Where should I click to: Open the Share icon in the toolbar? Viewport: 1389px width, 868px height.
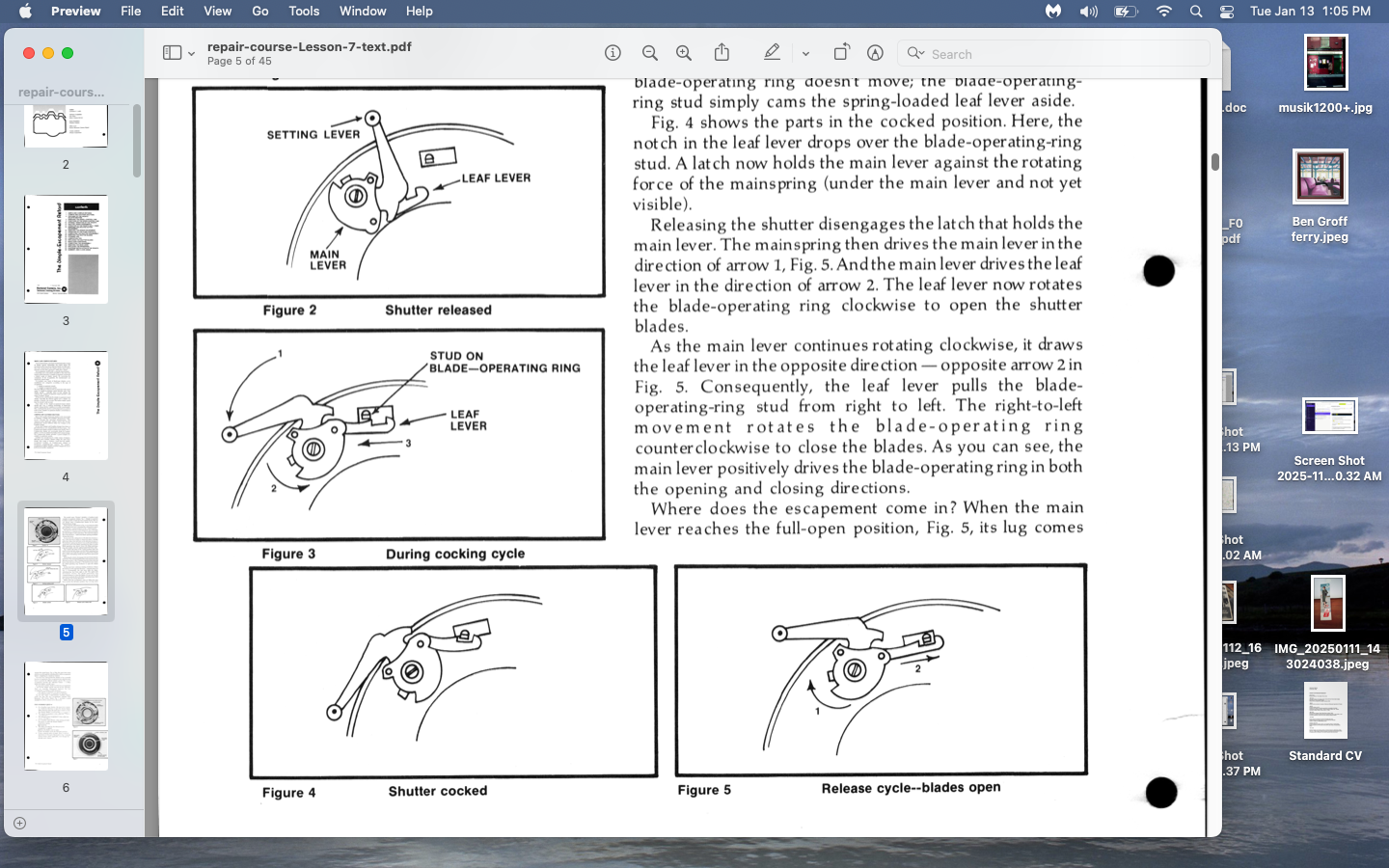(722, 53)
